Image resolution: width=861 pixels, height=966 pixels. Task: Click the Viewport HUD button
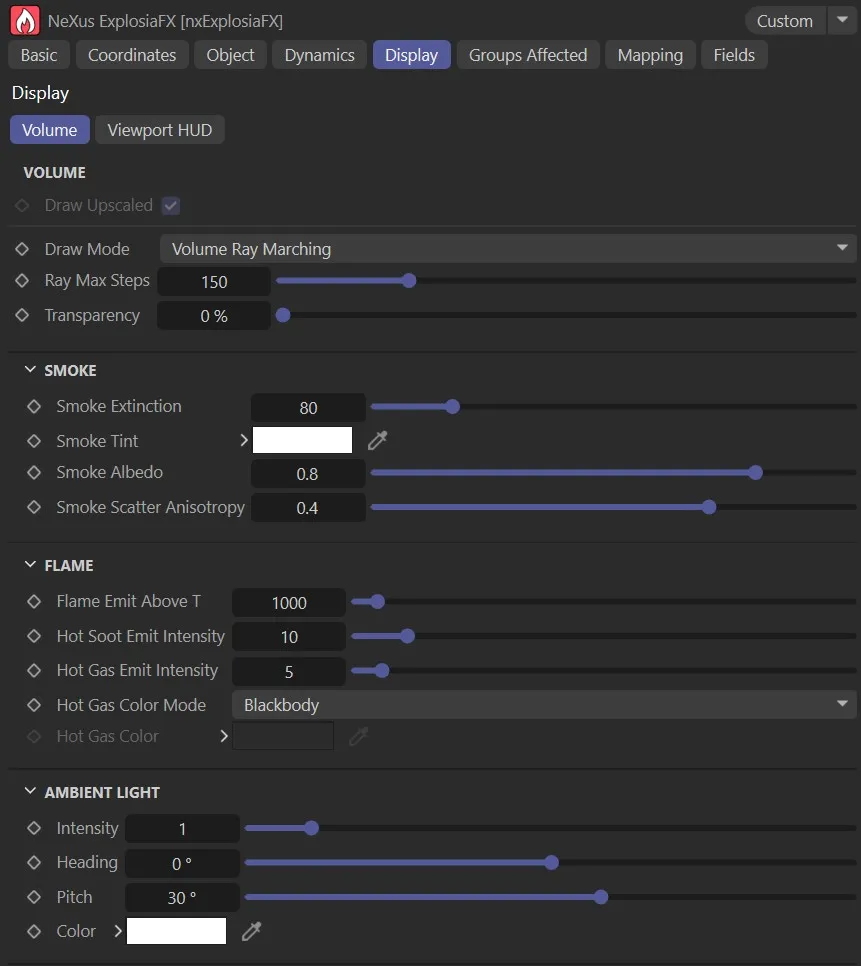[159, 129]
